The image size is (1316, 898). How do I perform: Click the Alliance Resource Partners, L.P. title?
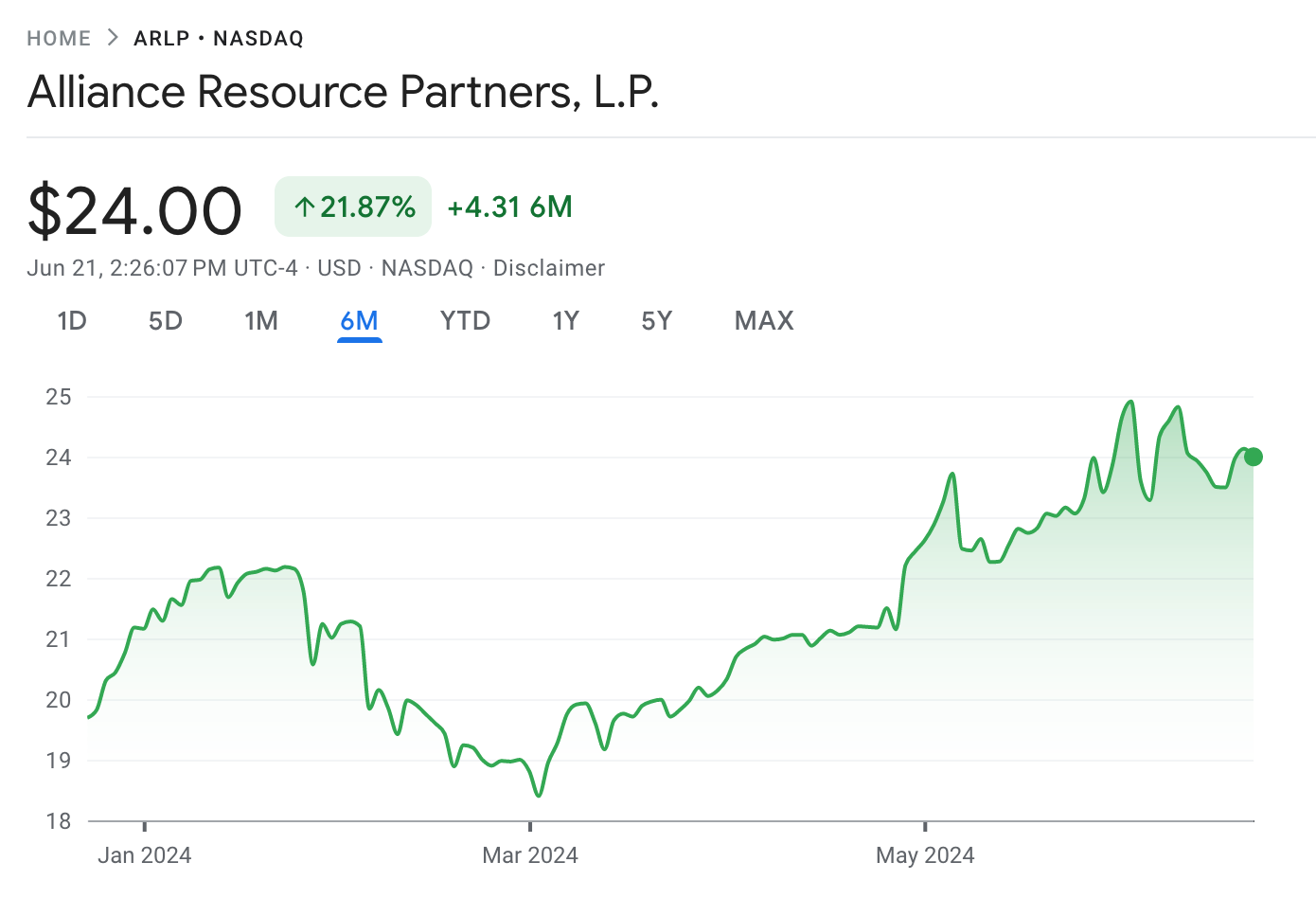click(x=343, y=92)
